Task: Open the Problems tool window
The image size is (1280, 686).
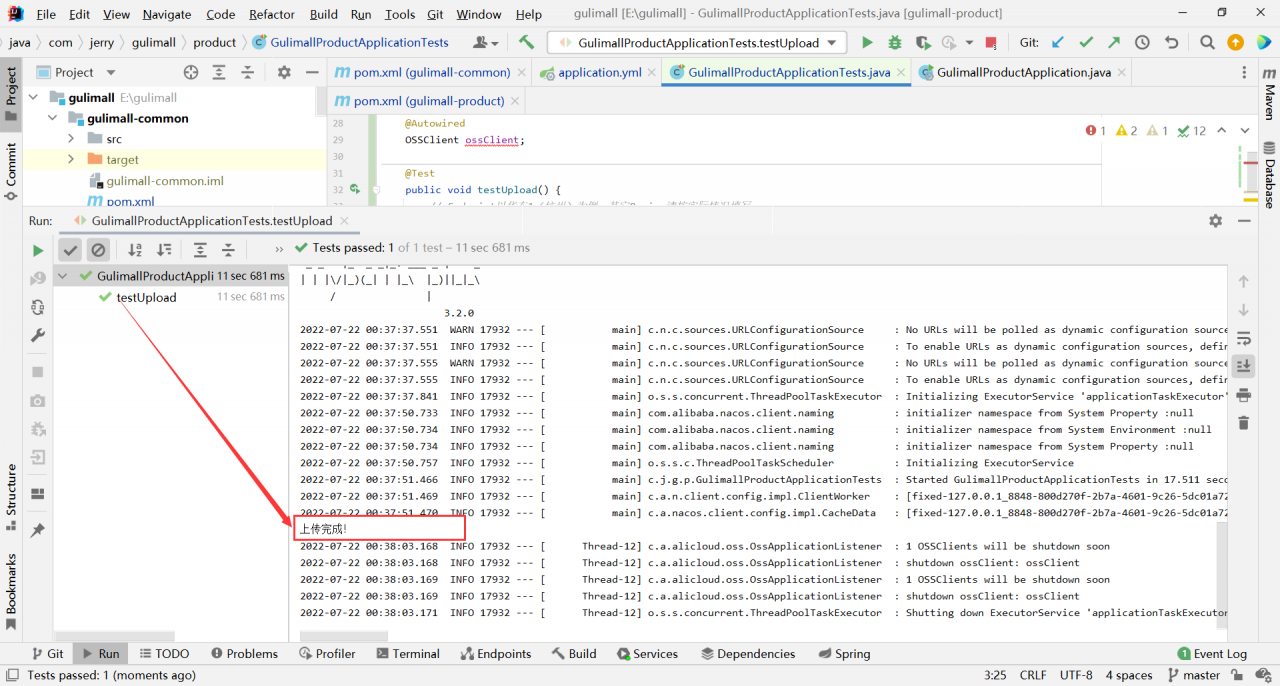Action: pos(245,653)
